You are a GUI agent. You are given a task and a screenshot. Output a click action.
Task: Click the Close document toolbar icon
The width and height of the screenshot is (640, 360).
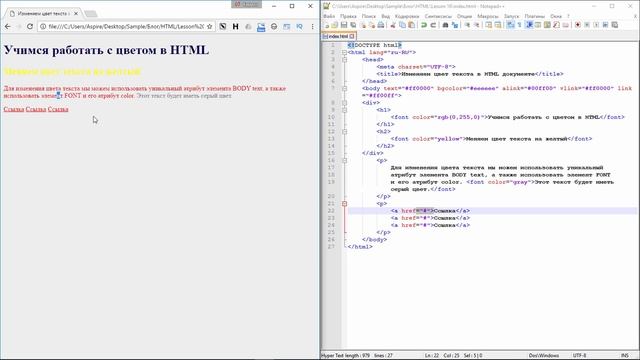pyautogui.click(x=363, y=25)
